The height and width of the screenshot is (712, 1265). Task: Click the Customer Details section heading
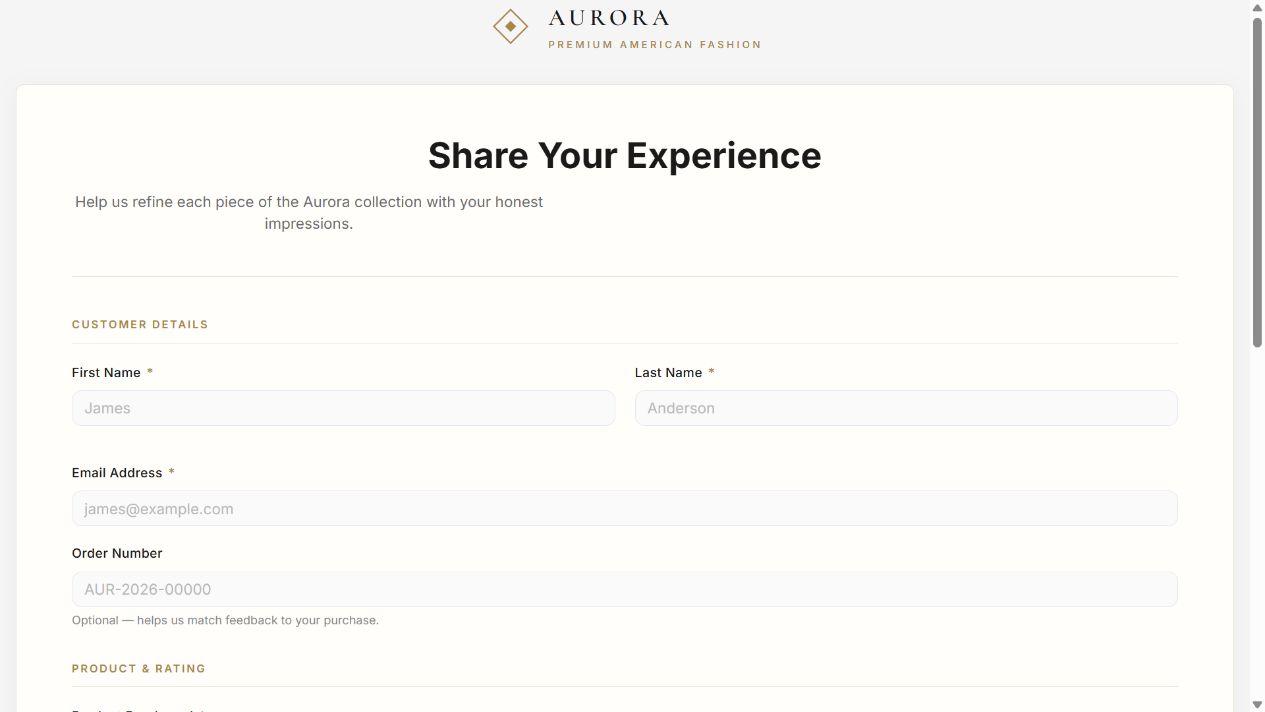(140, 325)
